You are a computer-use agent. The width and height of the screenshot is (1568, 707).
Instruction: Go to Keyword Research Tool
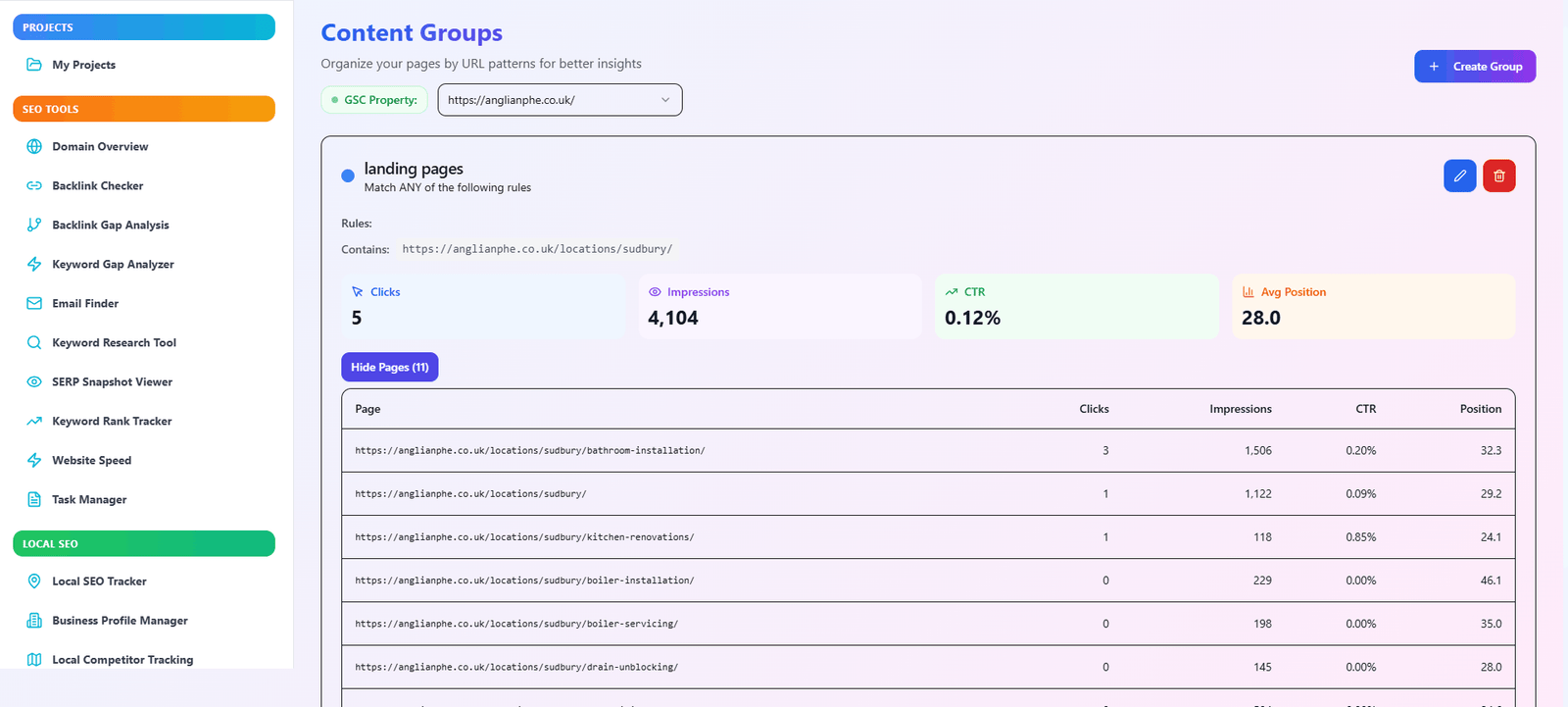[x=114, y=342]
